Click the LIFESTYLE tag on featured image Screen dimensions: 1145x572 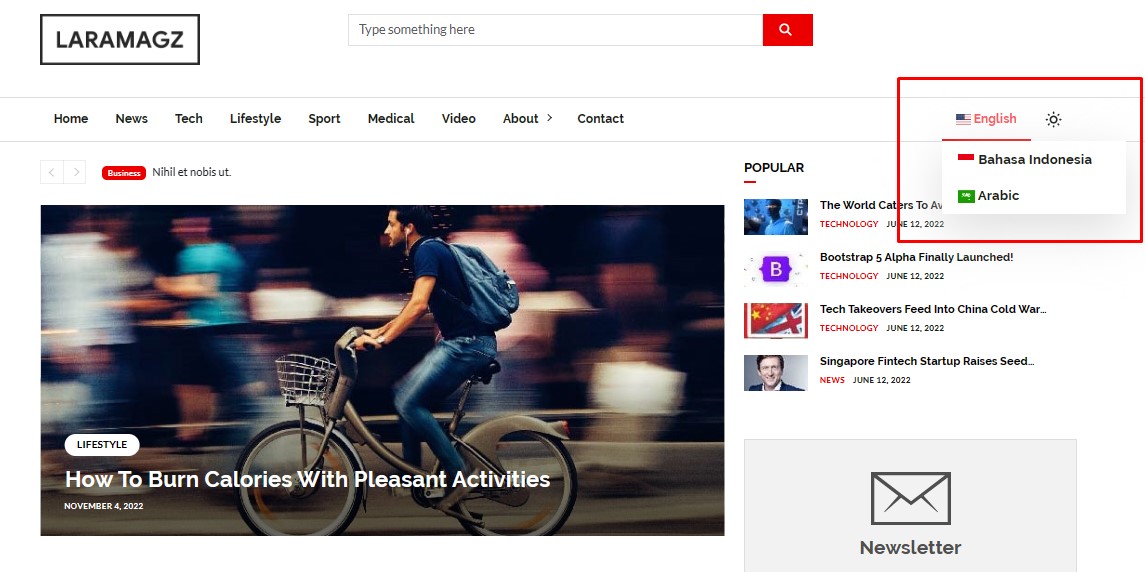click(102, 445)
